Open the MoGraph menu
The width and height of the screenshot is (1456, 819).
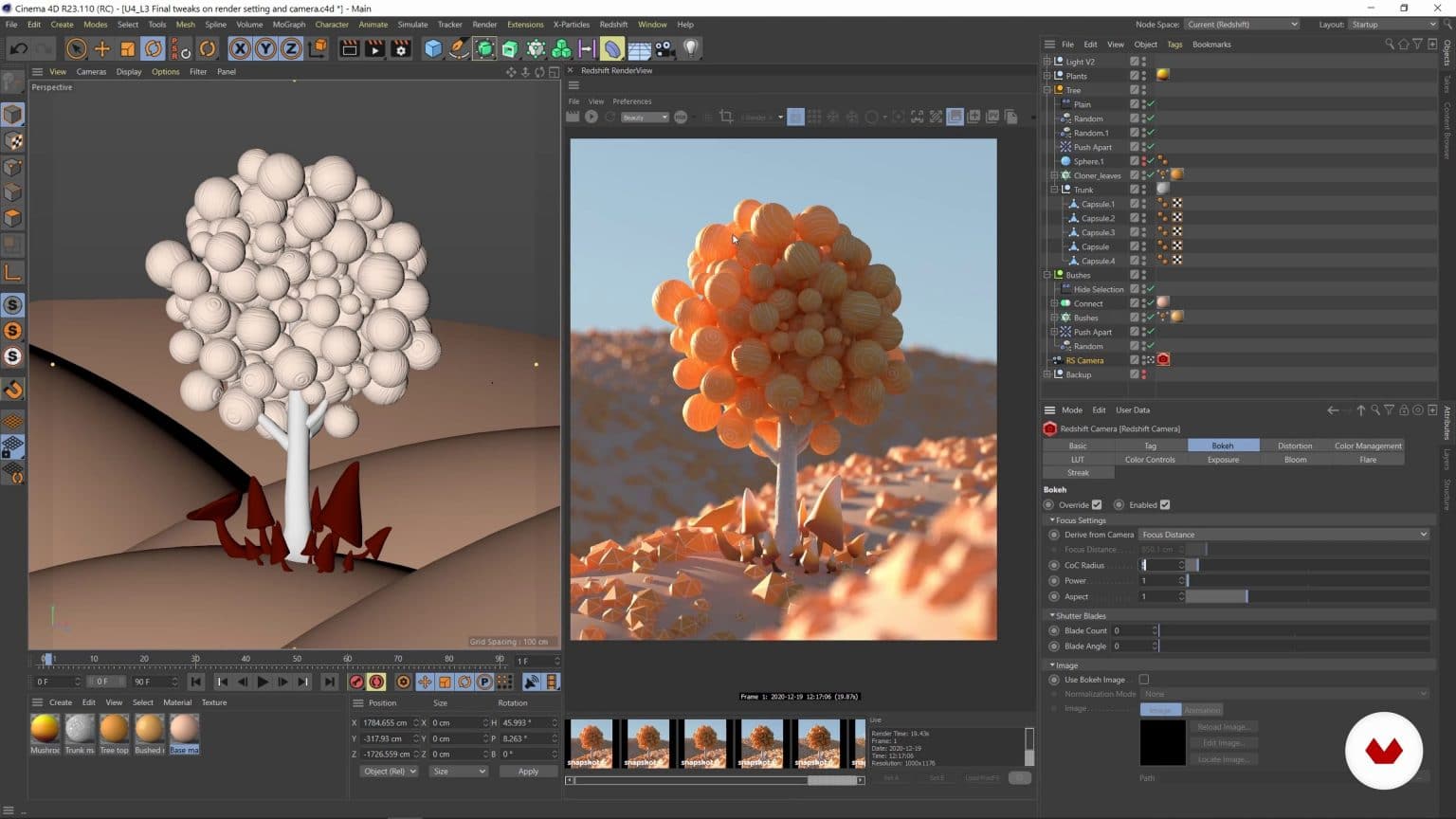point(288,25)
